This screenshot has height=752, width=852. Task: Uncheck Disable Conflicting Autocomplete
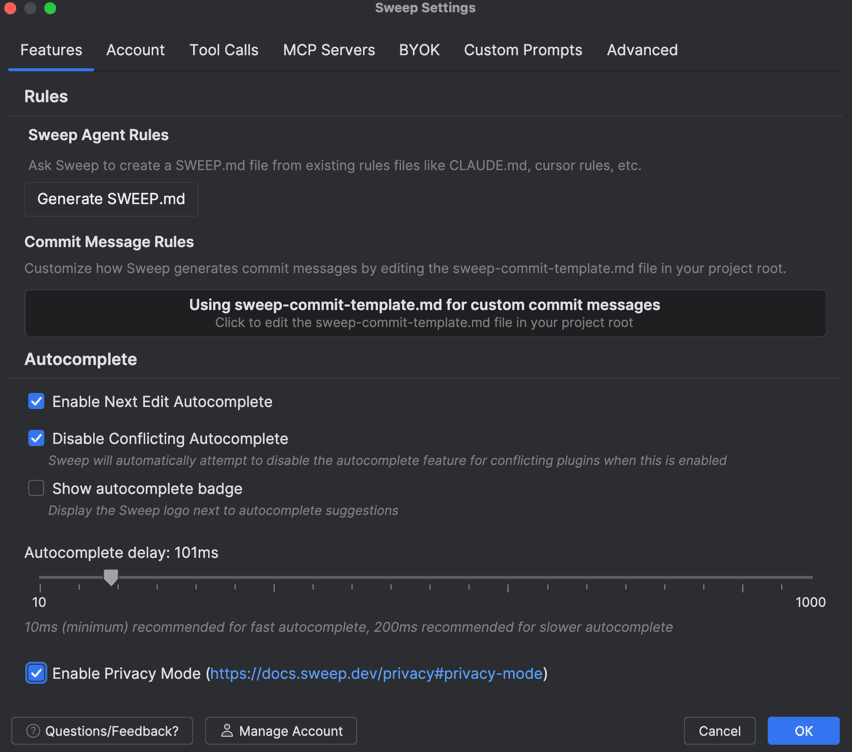pyautogui.click(x=36, y=438)
